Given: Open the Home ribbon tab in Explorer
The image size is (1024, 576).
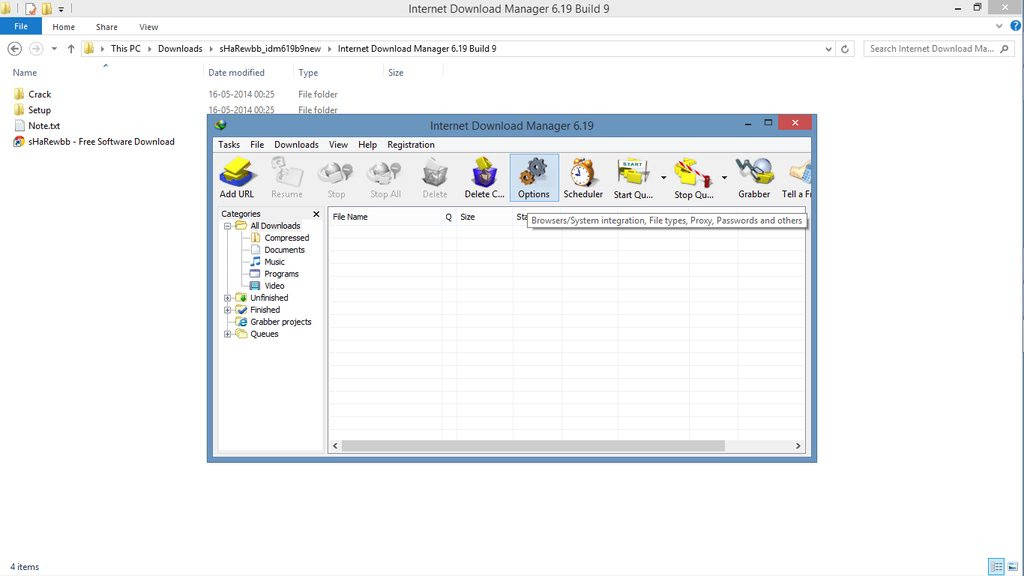Looking at the screenshot, I should [x=63, y=27].
